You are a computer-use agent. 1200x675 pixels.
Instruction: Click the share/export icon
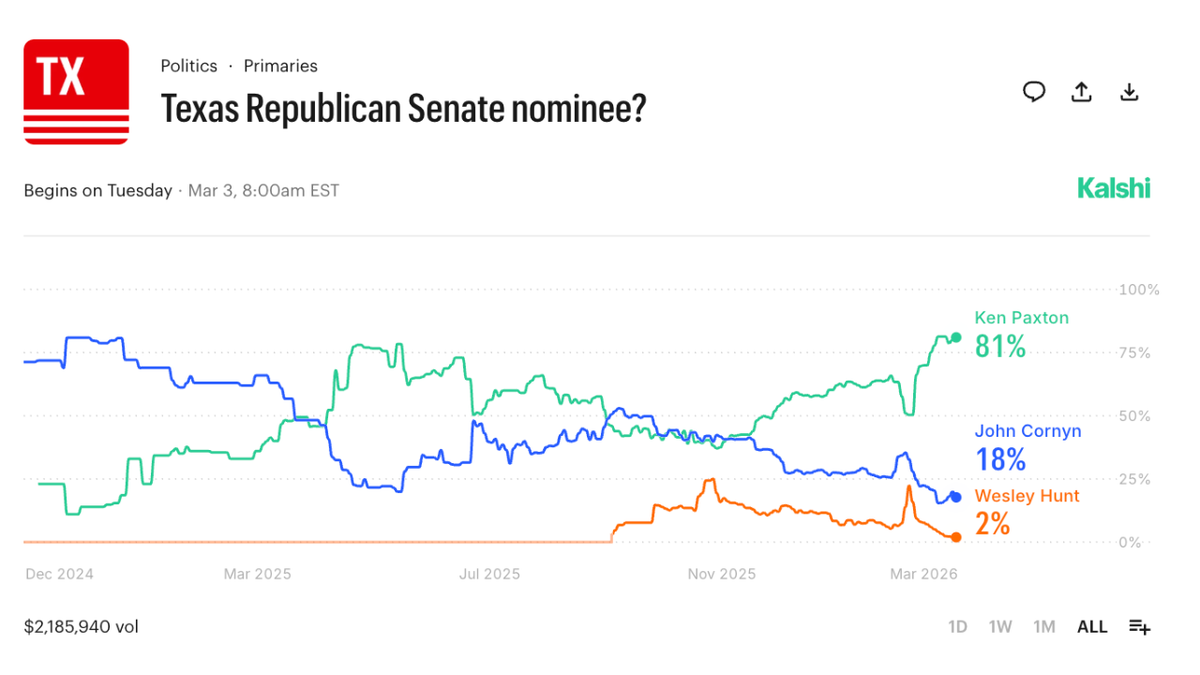pos(1081,91)
